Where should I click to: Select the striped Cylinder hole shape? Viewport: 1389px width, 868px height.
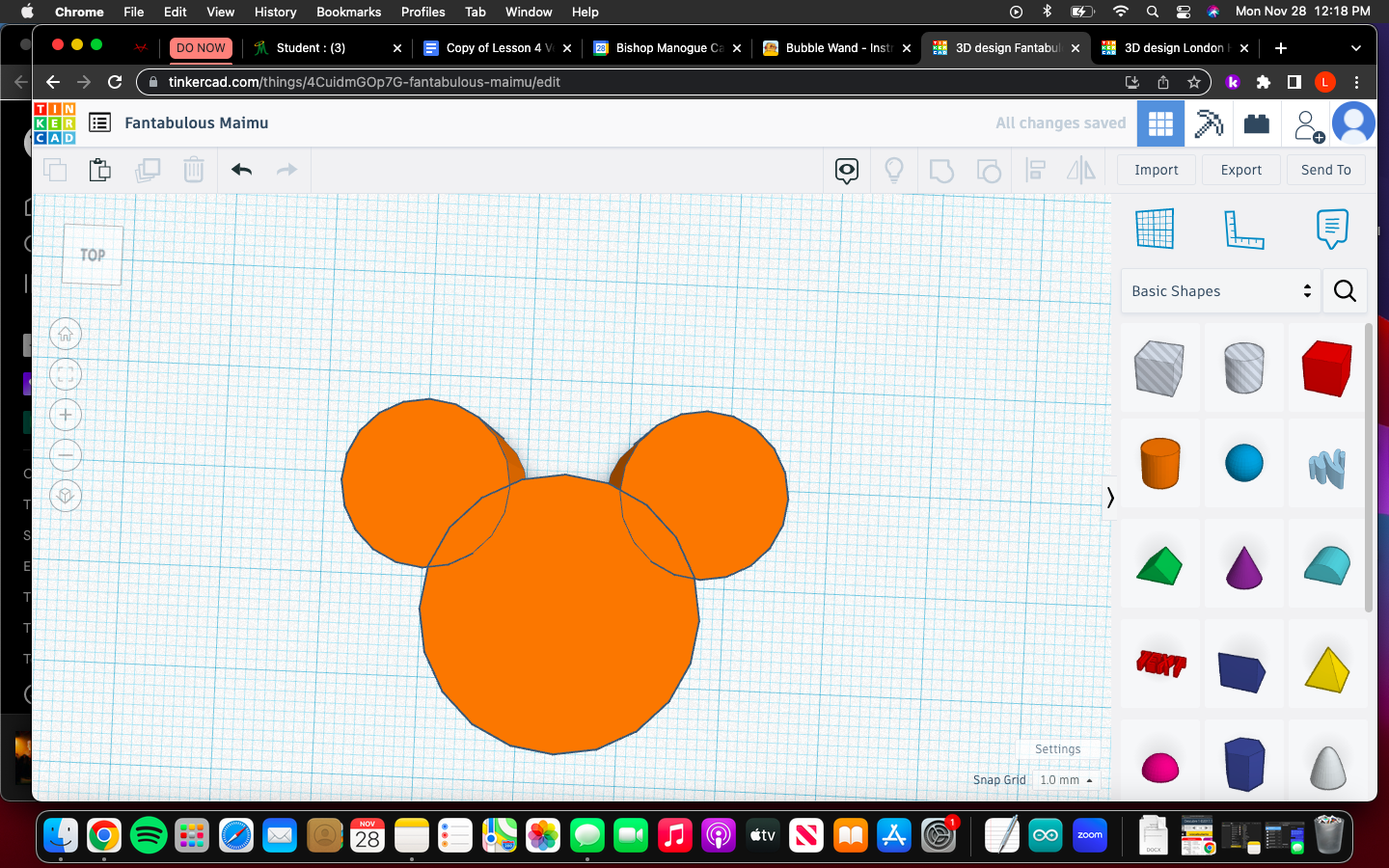click(1244, 368)
